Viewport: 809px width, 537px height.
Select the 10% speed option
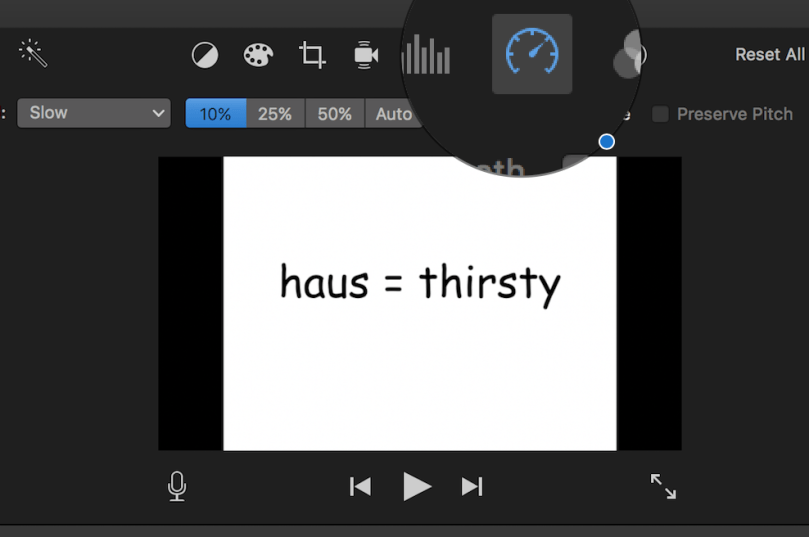point(215,114)
